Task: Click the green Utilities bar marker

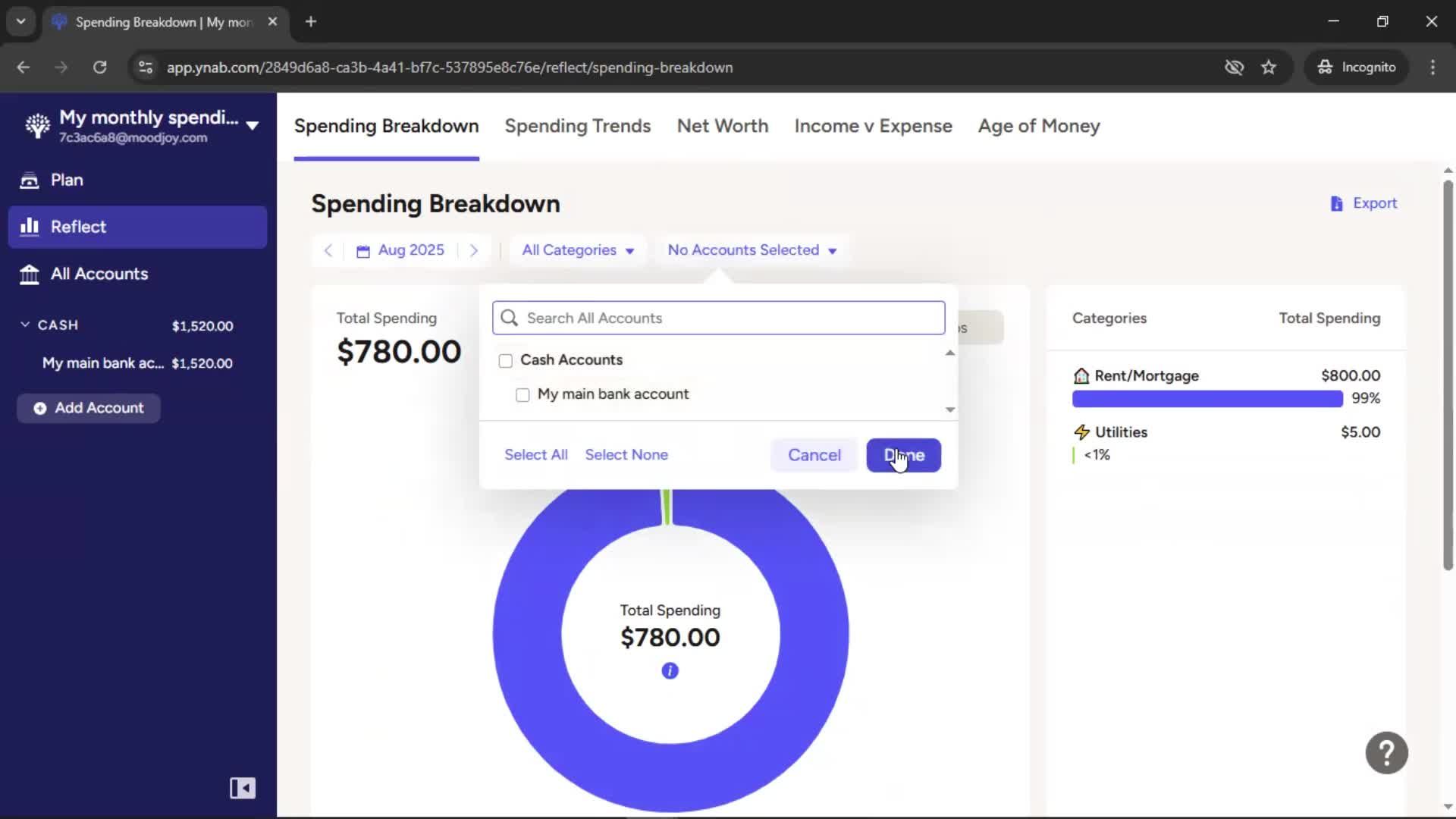Action: coord(1073,455)
